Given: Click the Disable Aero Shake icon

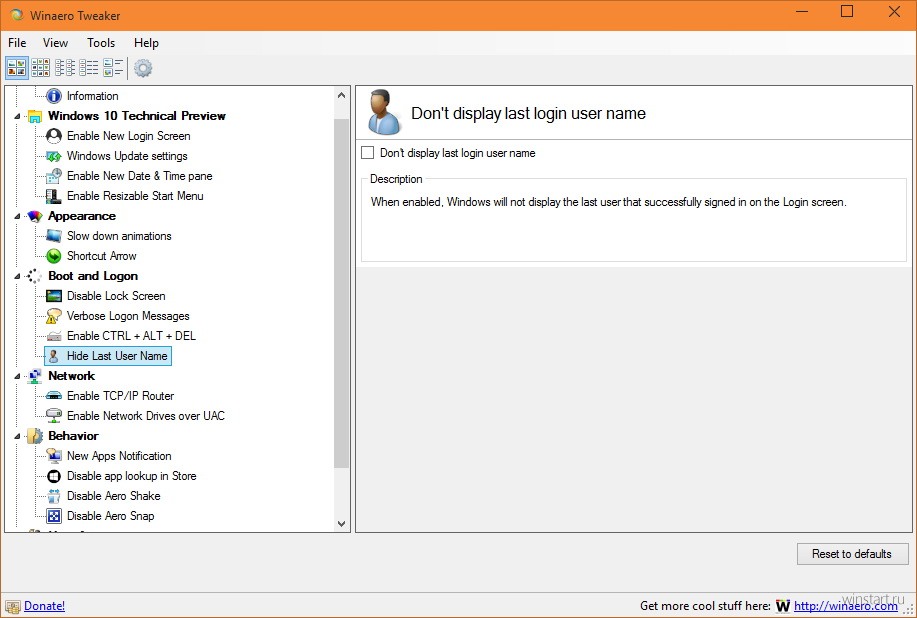Looking at the screenshot, I should point(54,496).
